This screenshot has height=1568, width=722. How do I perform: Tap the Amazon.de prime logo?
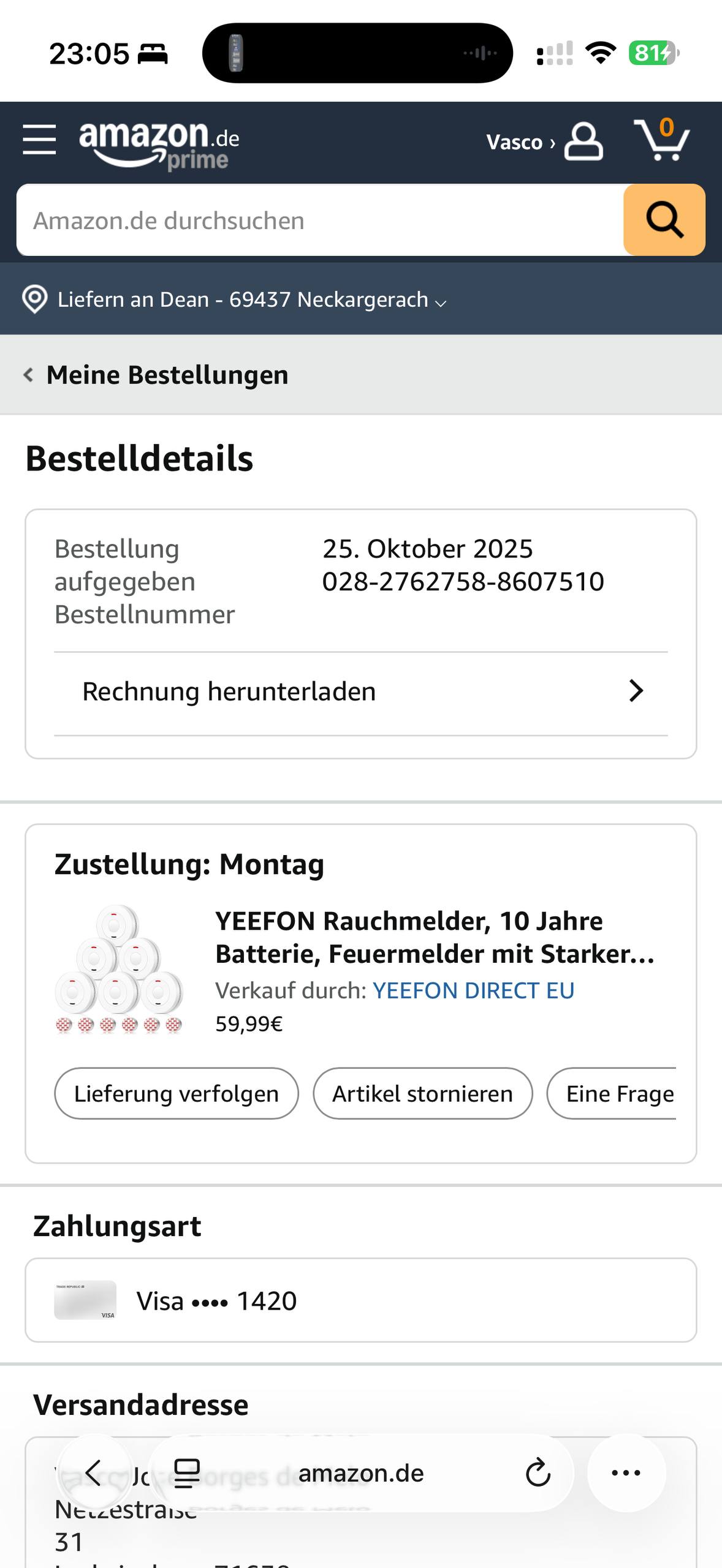pyautogui.click(x=159, y=145)
